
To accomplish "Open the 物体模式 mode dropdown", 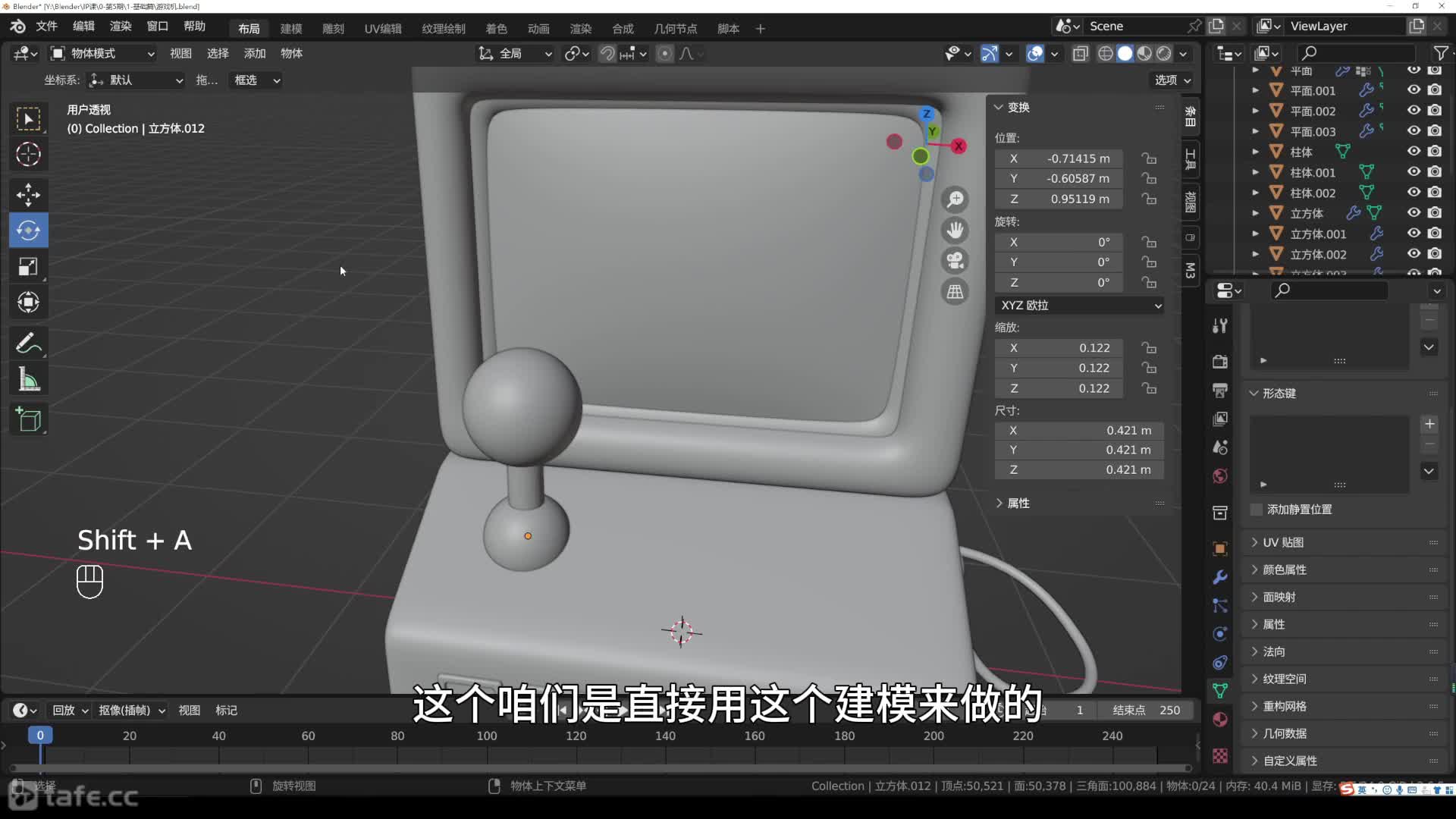I will click(102, 53).
